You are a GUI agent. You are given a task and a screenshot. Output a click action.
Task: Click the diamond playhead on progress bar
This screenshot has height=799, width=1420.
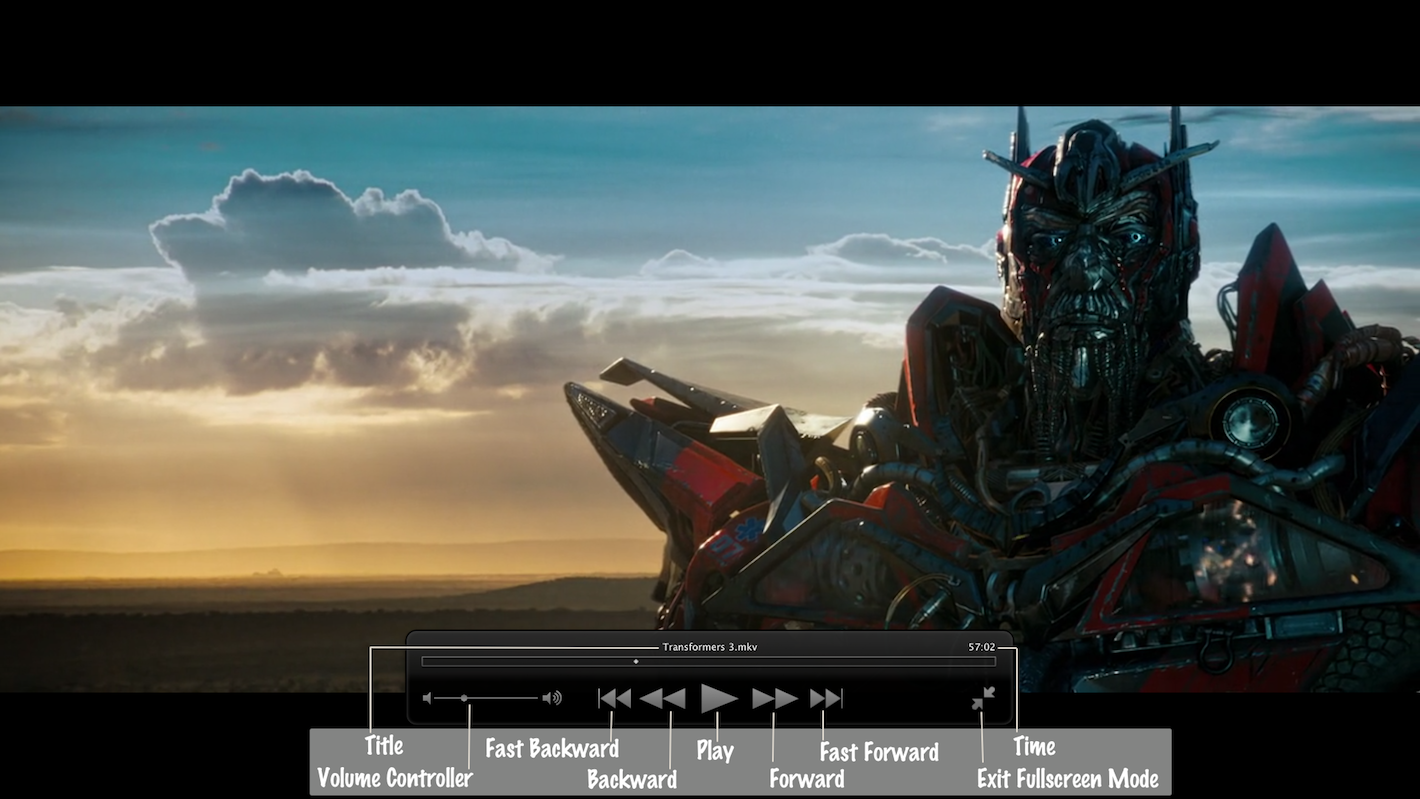[x=636, y=661]
